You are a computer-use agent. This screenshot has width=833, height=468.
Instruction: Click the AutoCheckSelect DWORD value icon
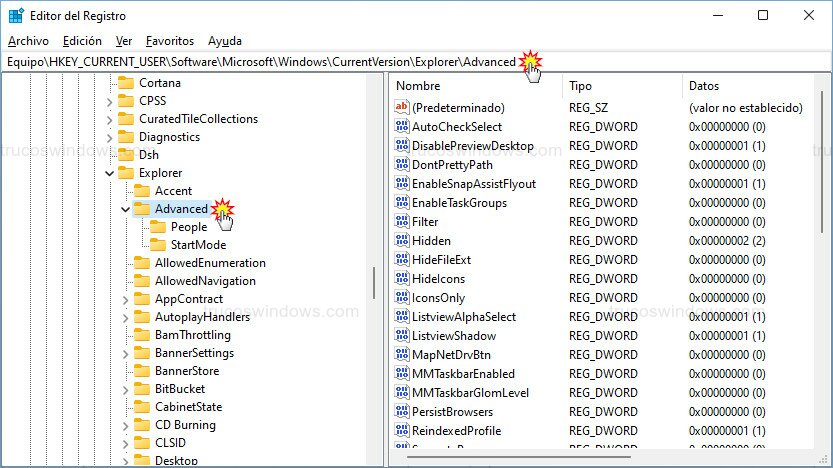coord(402,127)
